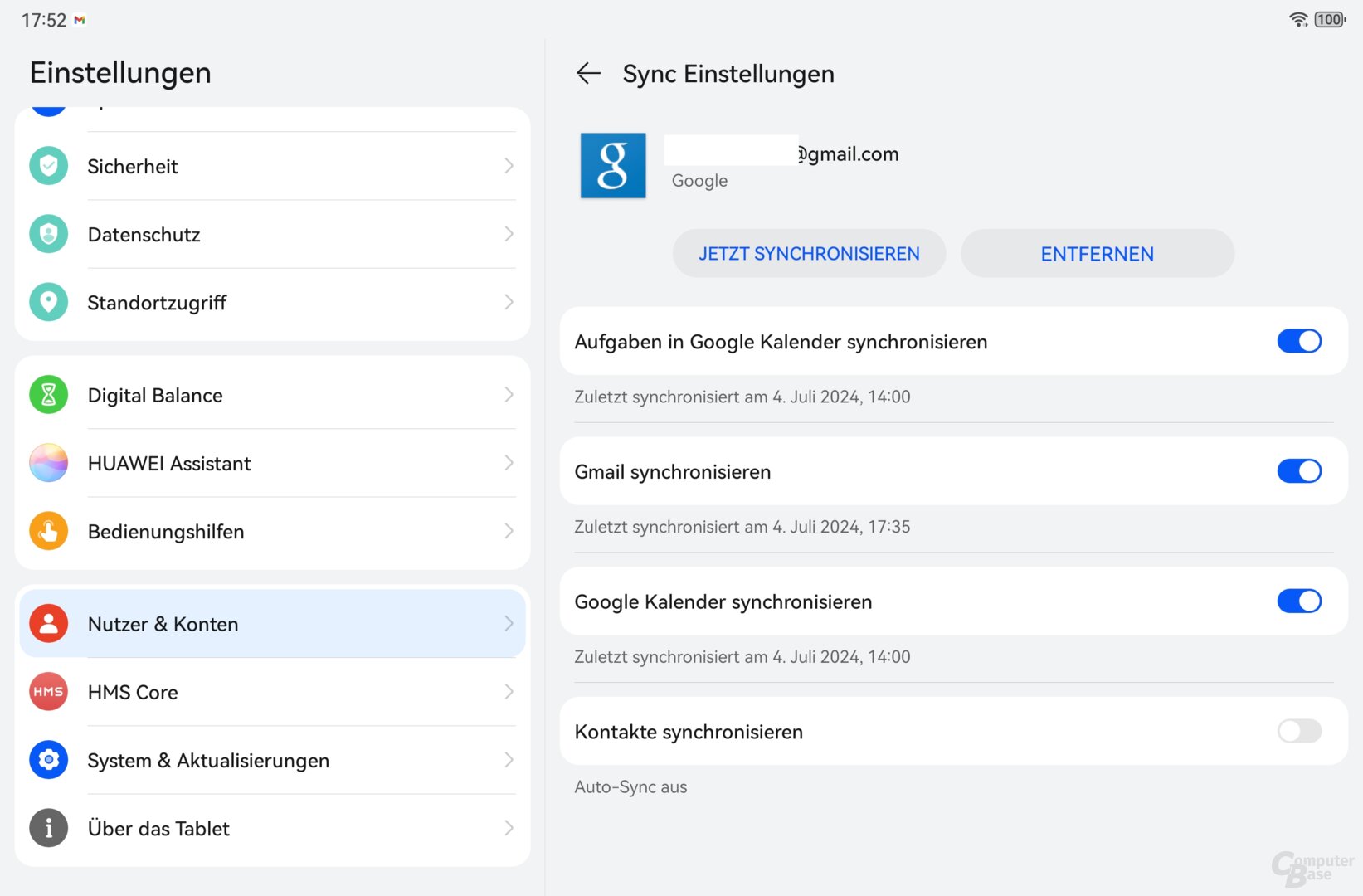Tap the Aufgaben in Google Kalender synchronisieren label
This screenshot has height=896, width=1363.
(781, 342)
